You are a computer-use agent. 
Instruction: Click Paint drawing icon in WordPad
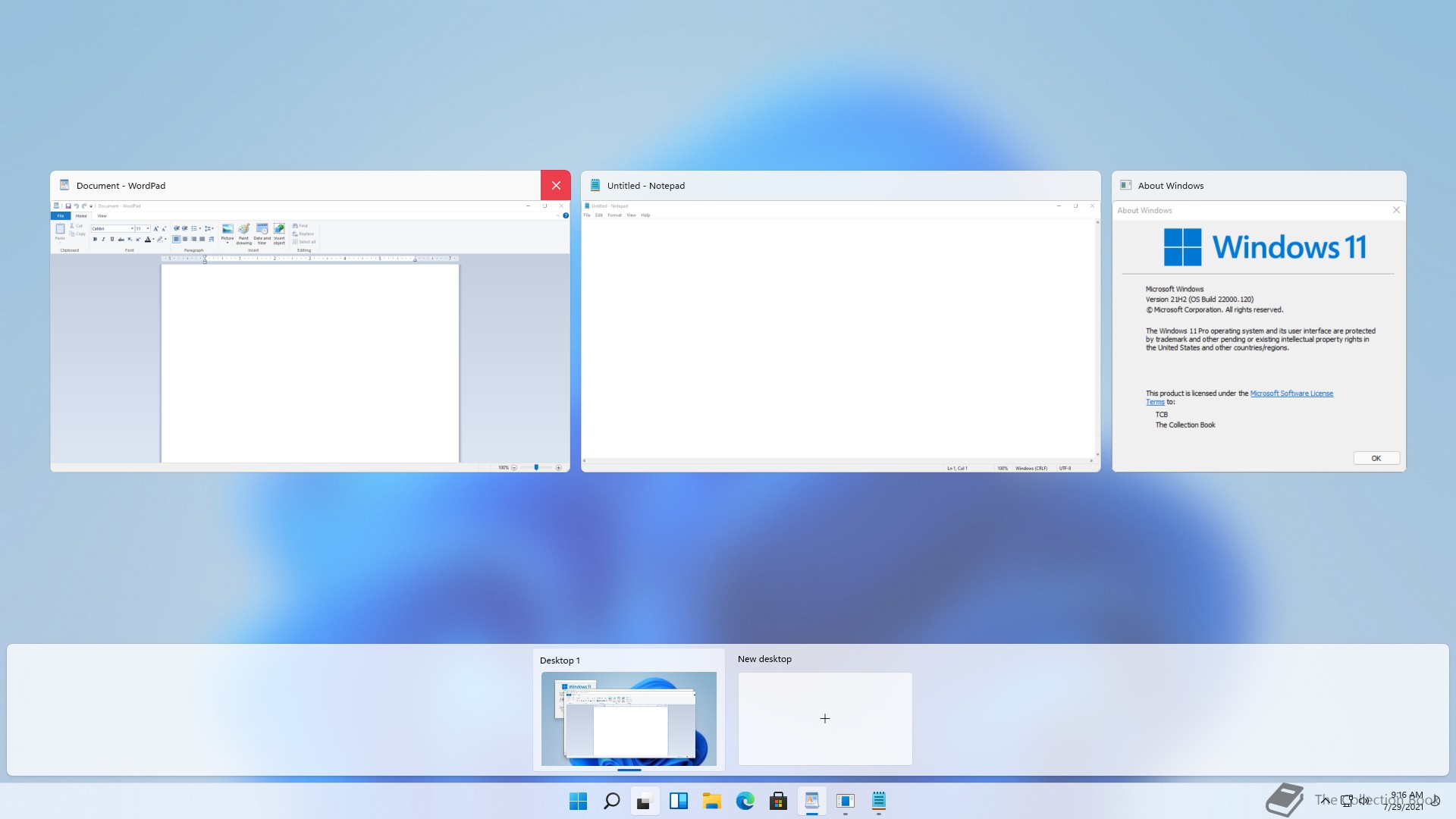[243, 228]
